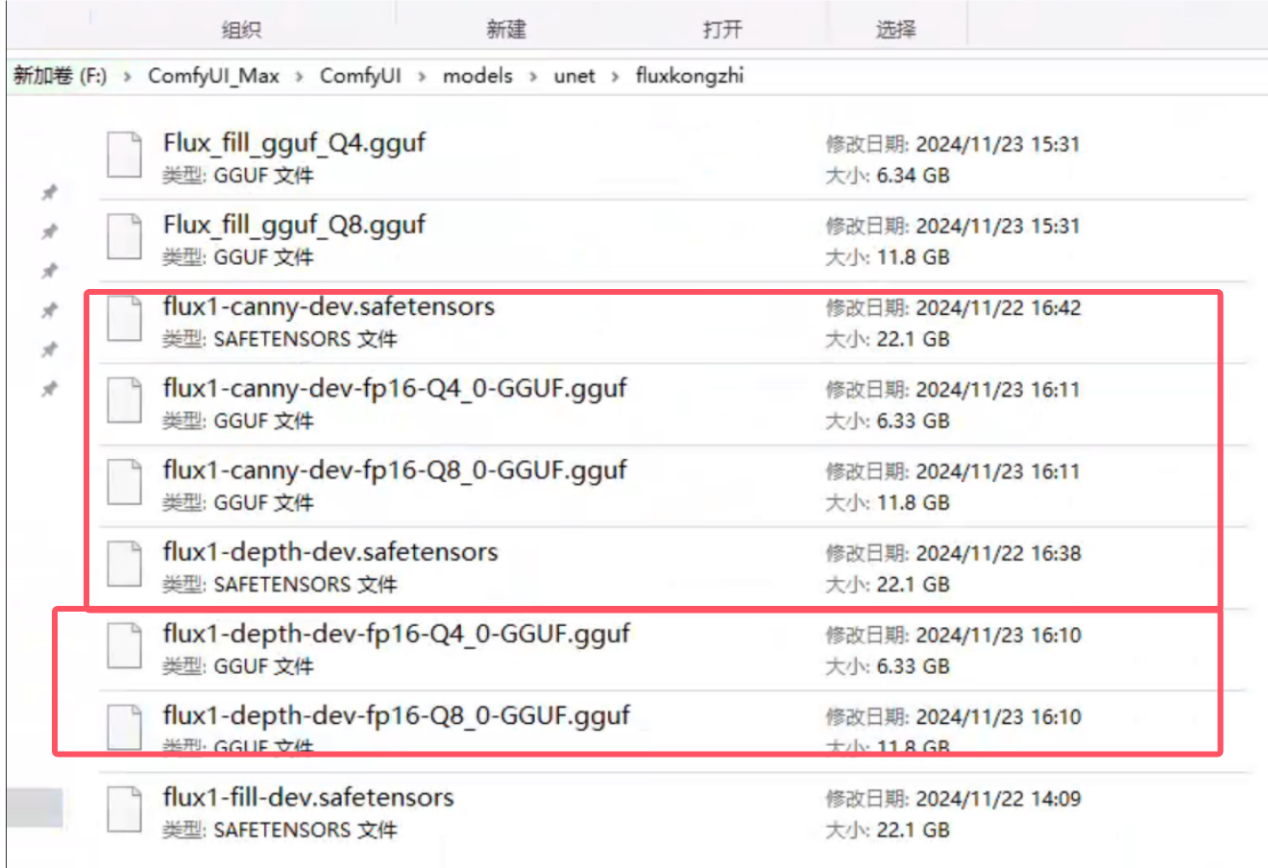Click the flux1-fill-dev.safetensors file icon
The width and height of the screenshot is (1268, 868).
(x=125, y=811)
